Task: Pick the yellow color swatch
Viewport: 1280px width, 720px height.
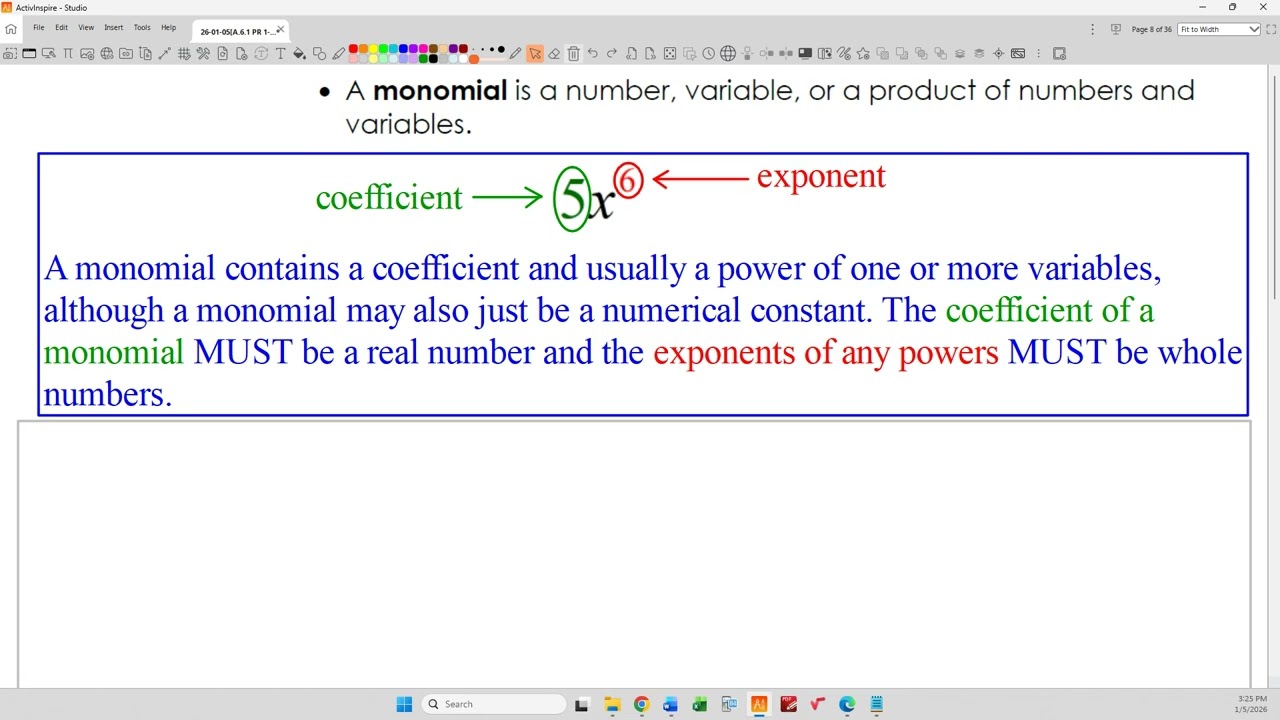Action: click(x=373, y=48)
